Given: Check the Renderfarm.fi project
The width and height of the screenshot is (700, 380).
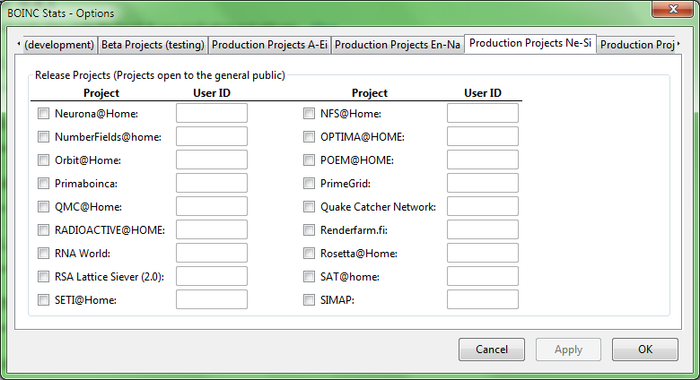Looking at the screenshot, I should (x=309, y=230).
